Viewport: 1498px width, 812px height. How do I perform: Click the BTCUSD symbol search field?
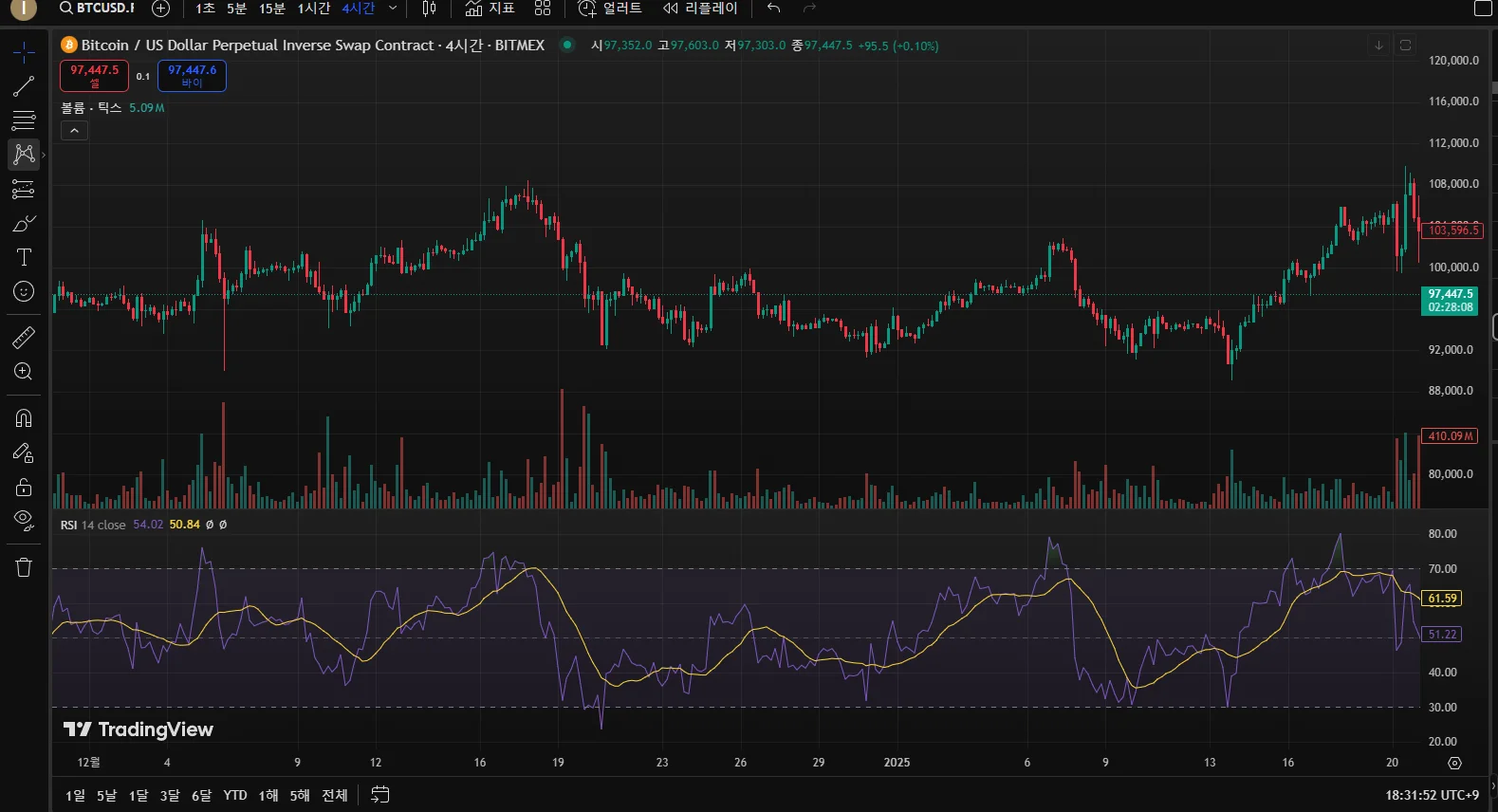pyautogui.click(x=97, y=9)
